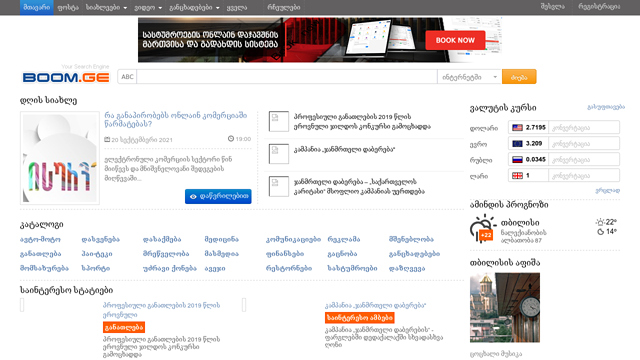Click the Tbilisi weather cloud-sun icon
The width and height of the screenshot is (640, 360).
pos(482,229)
